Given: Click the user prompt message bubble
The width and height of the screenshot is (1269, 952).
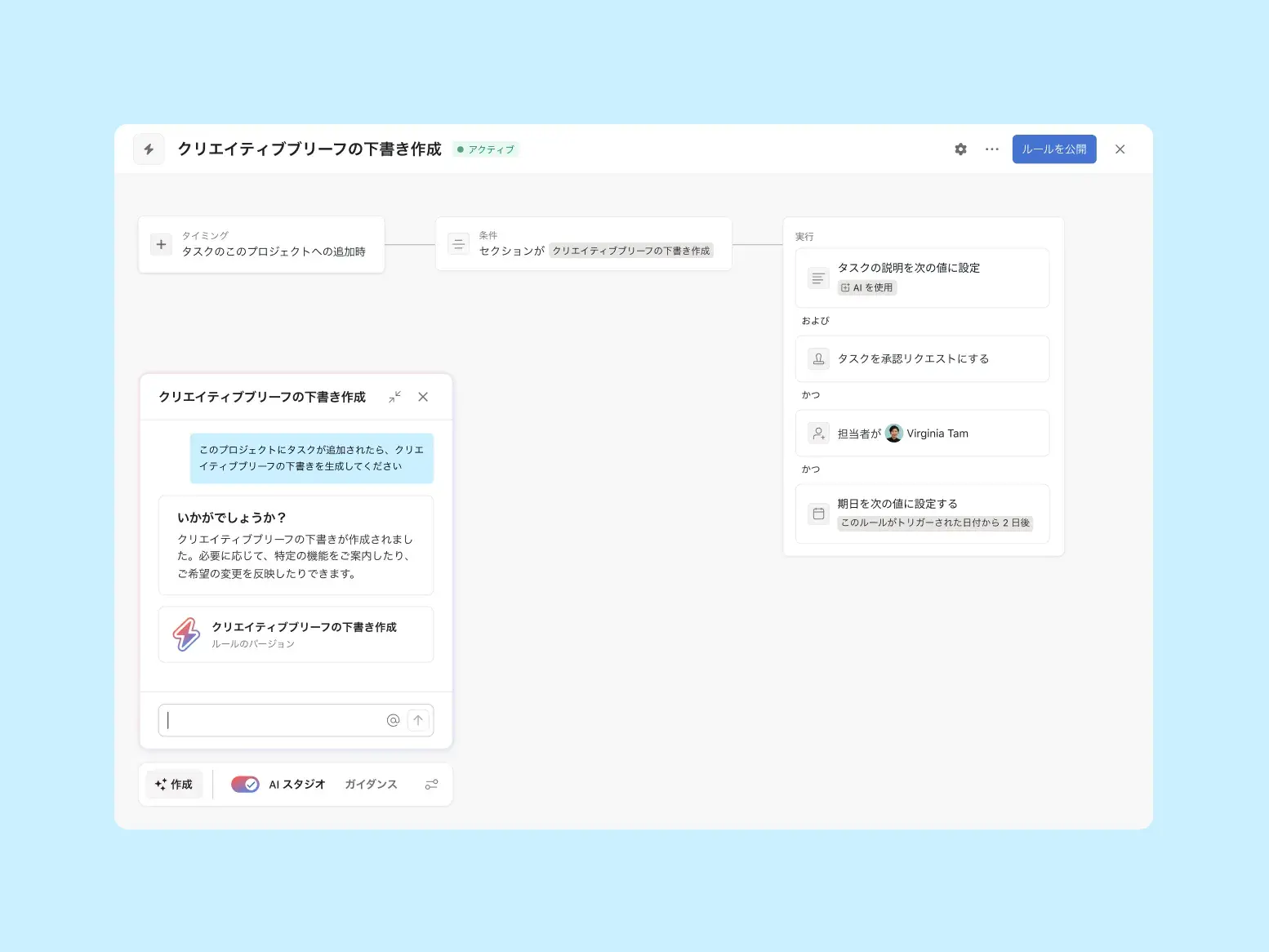Looking at the screenshot, I should click(x=312, y=458).
